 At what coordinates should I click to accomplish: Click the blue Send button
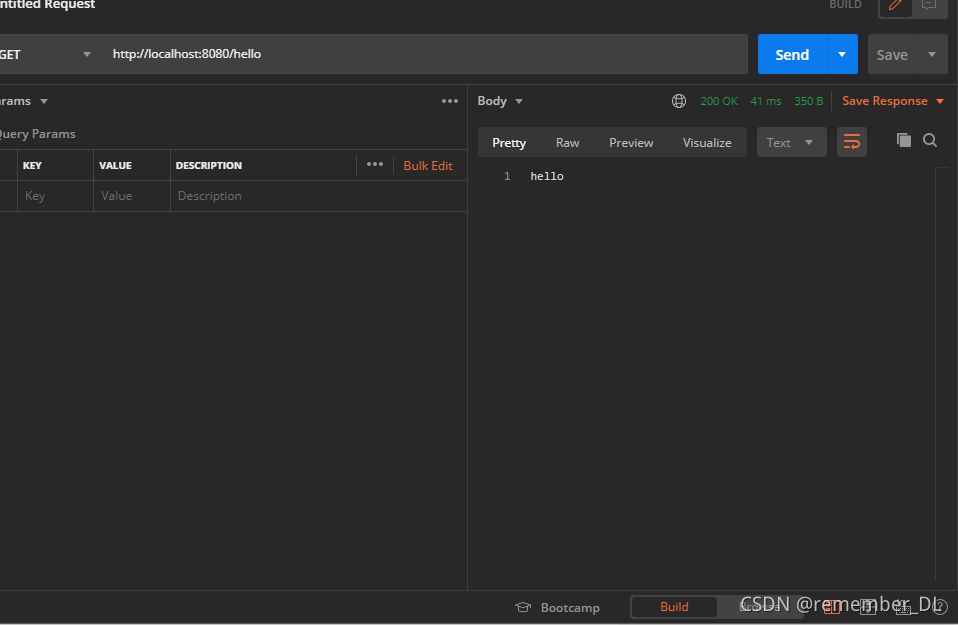click(x=792, y=54)
